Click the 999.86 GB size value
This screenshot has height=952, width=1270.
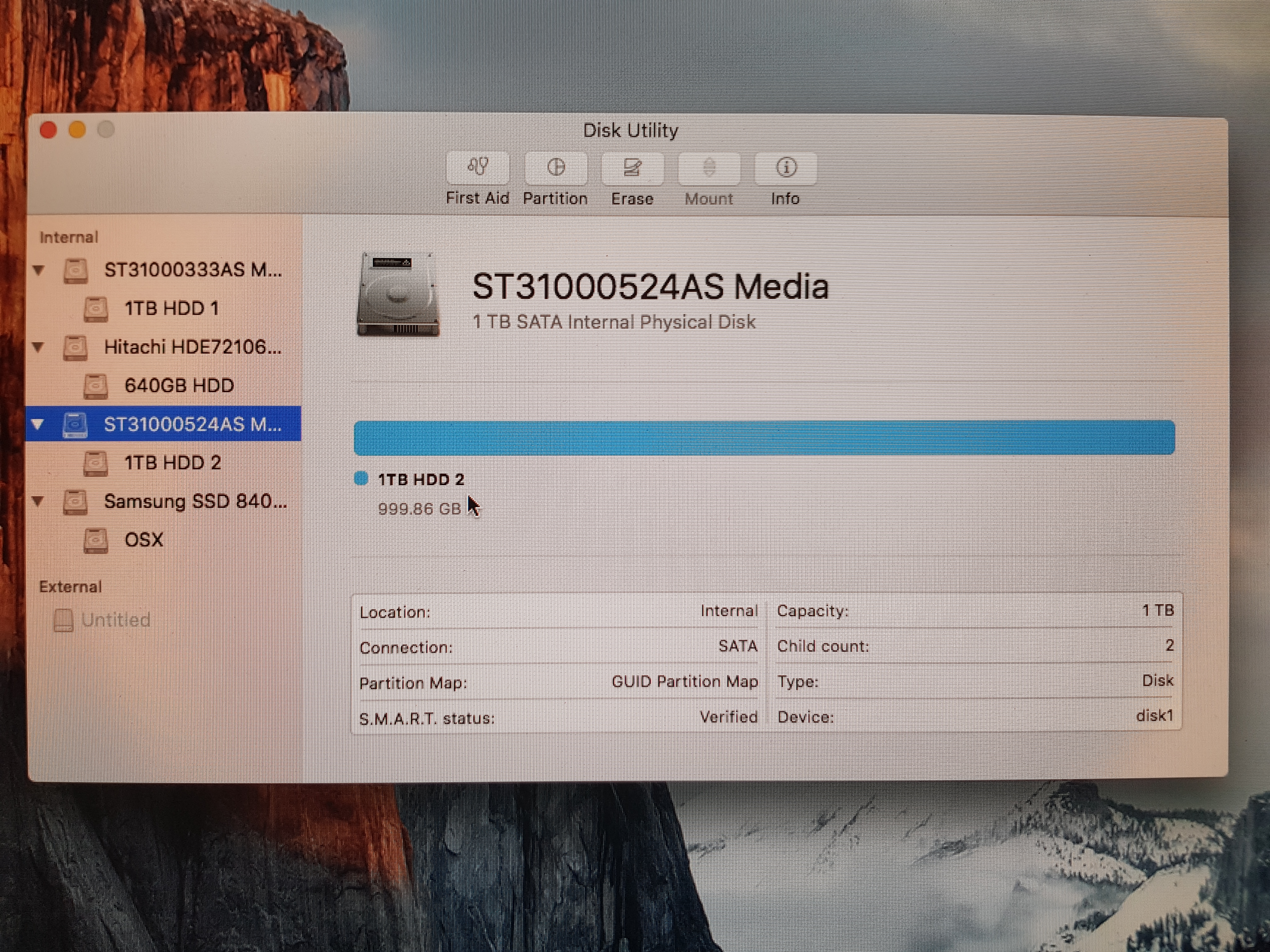point(419,509)
